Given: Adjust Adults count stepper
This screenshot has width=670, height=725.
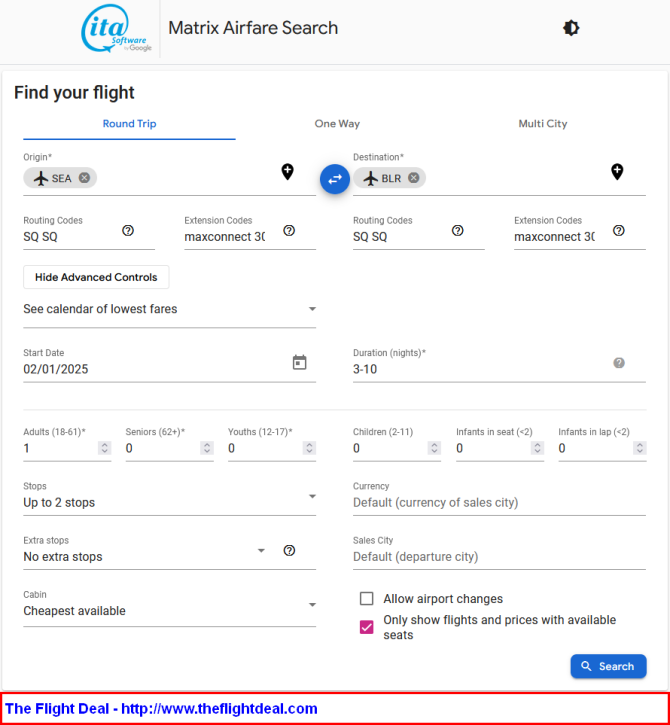Looking at the screenshot, I should 104,448.
